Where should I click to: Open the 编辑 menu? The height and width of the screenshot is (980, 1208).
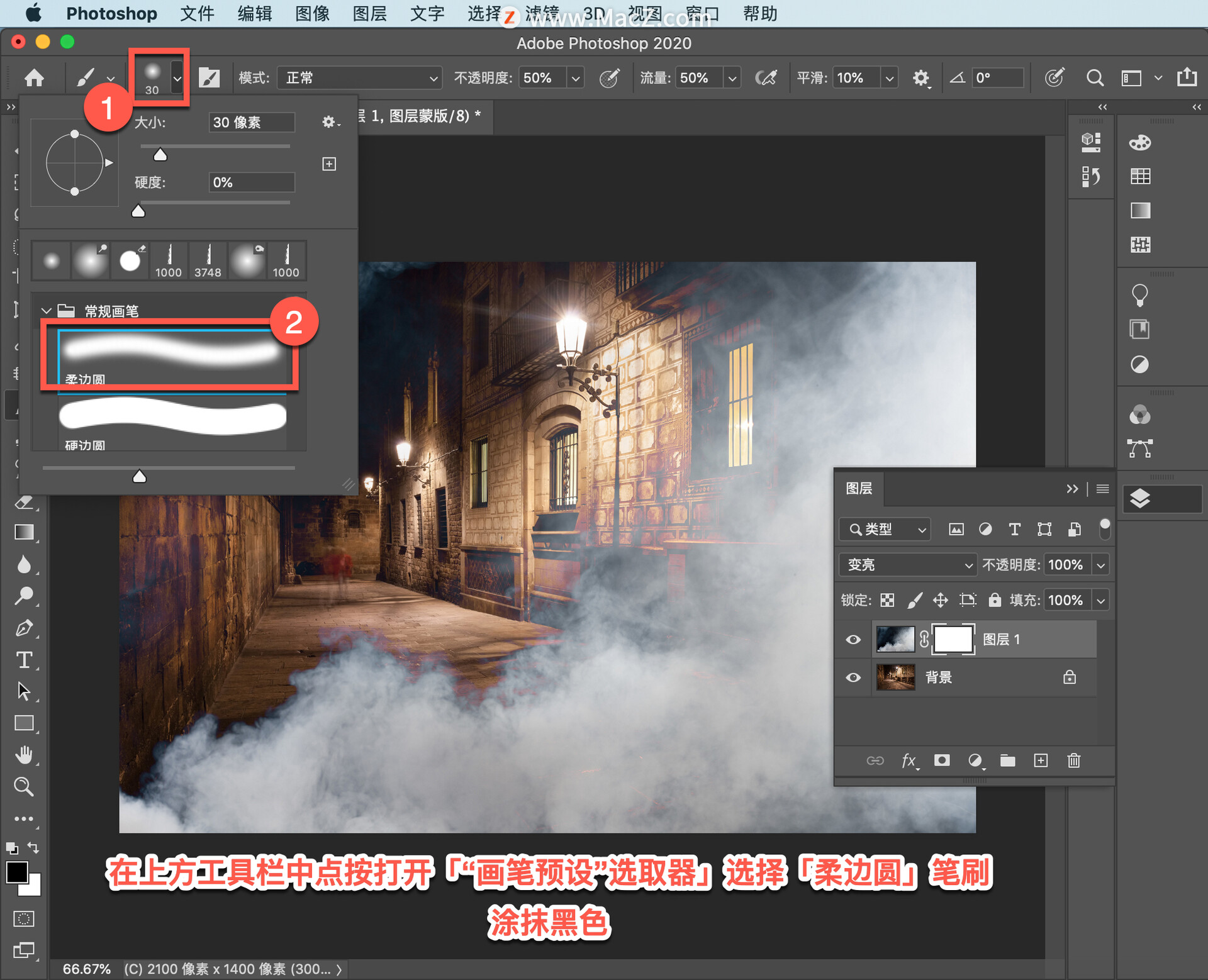click(255, 13)
